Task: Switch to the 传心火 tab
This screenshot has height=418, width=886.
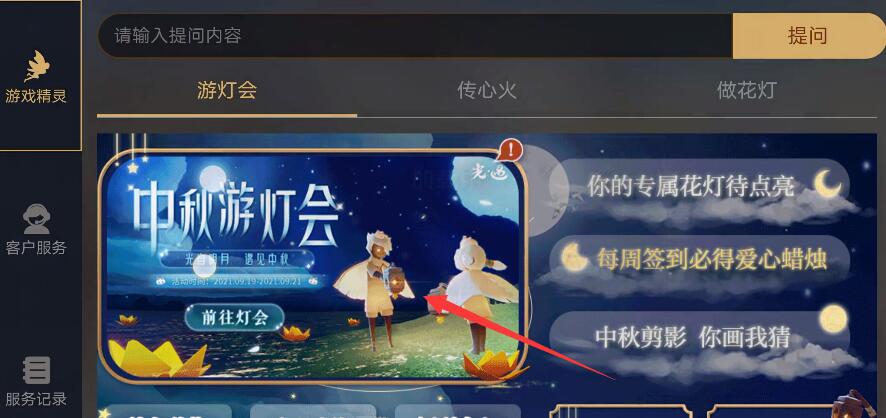Action: tap(487, 90)
